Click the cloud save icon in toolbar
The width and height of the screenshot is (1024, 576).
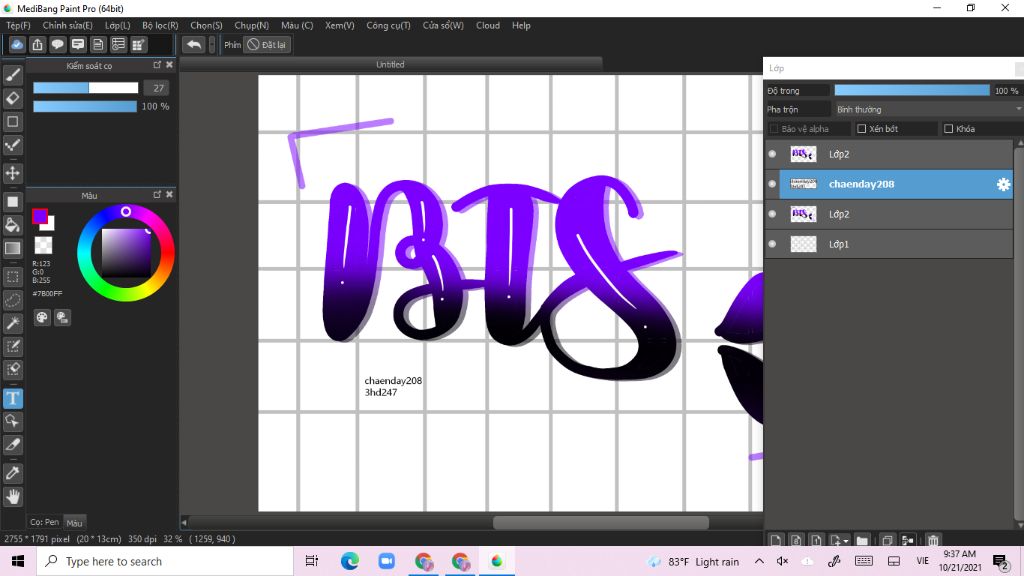(17, 44)
